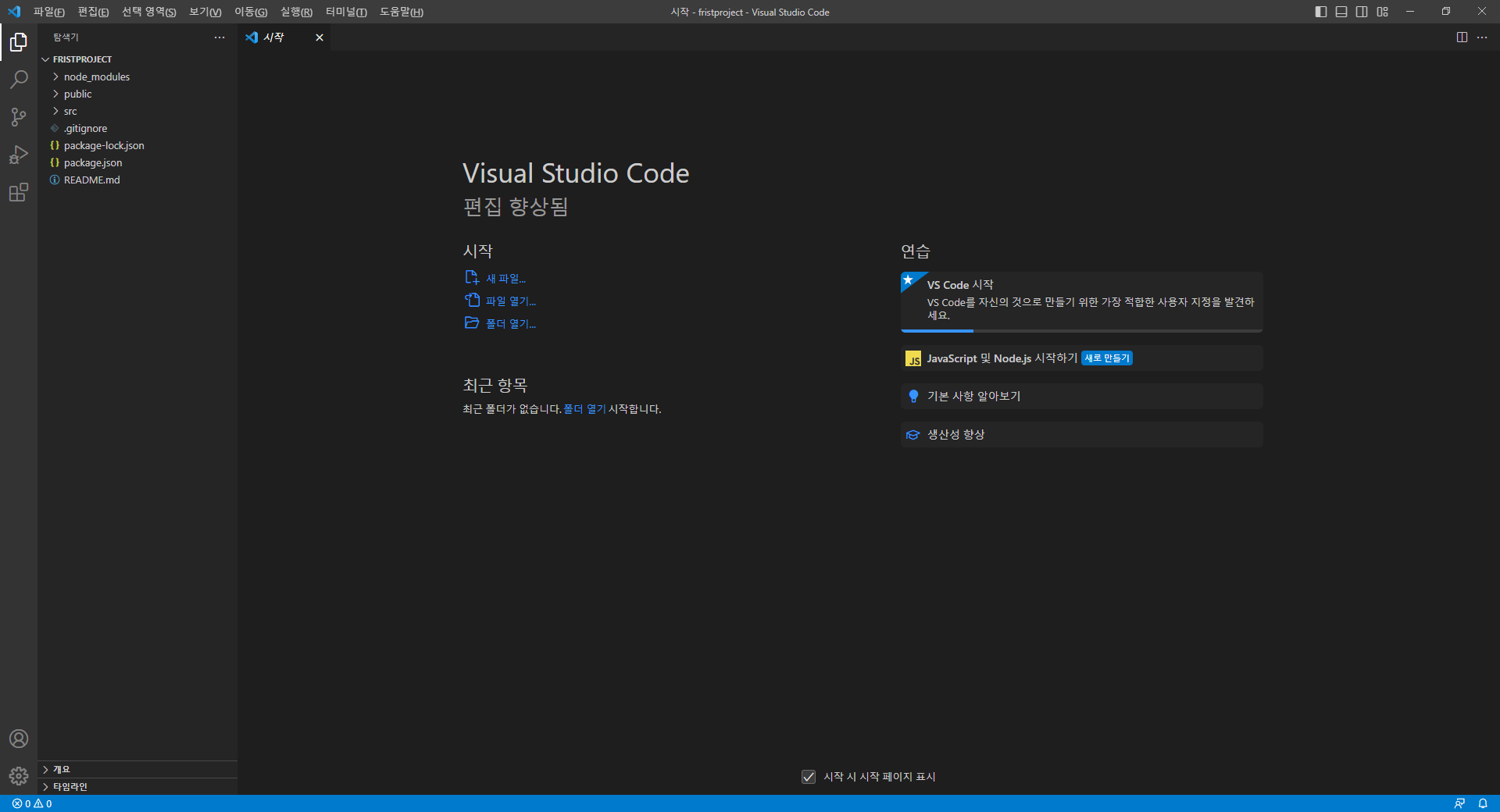
Task: Open the 편집(E) menu
Action: point(93,12)
